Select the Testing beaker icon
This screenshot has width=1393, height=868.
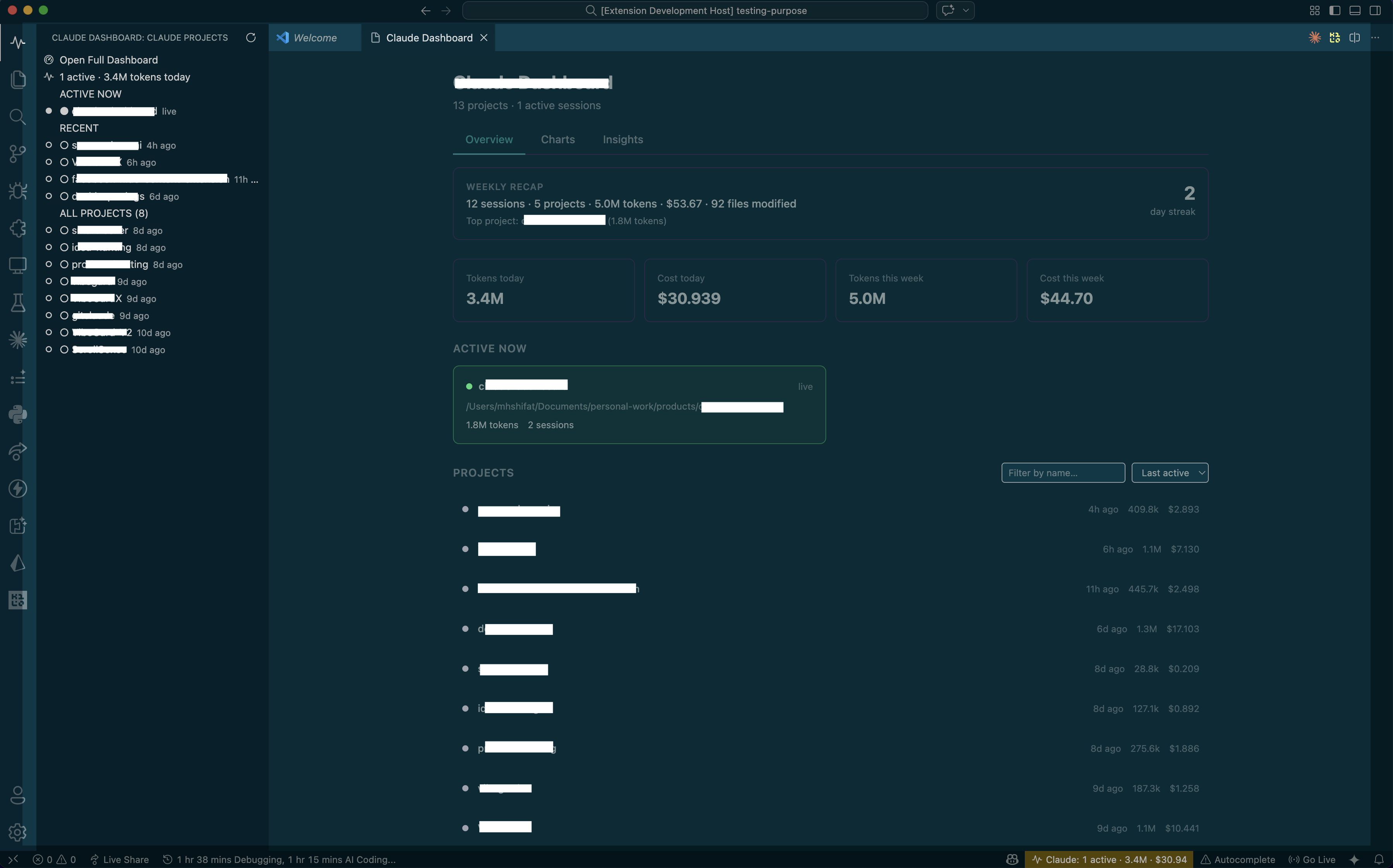point(17,302)
